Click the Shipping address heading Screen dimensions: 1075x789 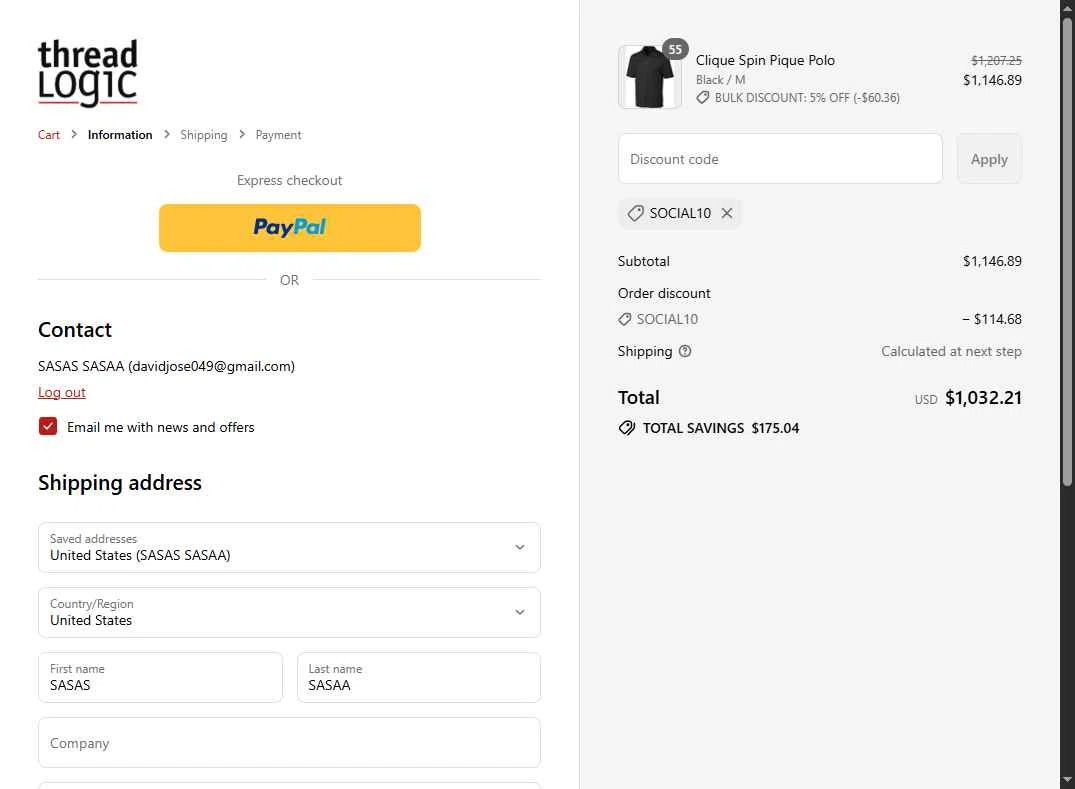tap(120, 483)
